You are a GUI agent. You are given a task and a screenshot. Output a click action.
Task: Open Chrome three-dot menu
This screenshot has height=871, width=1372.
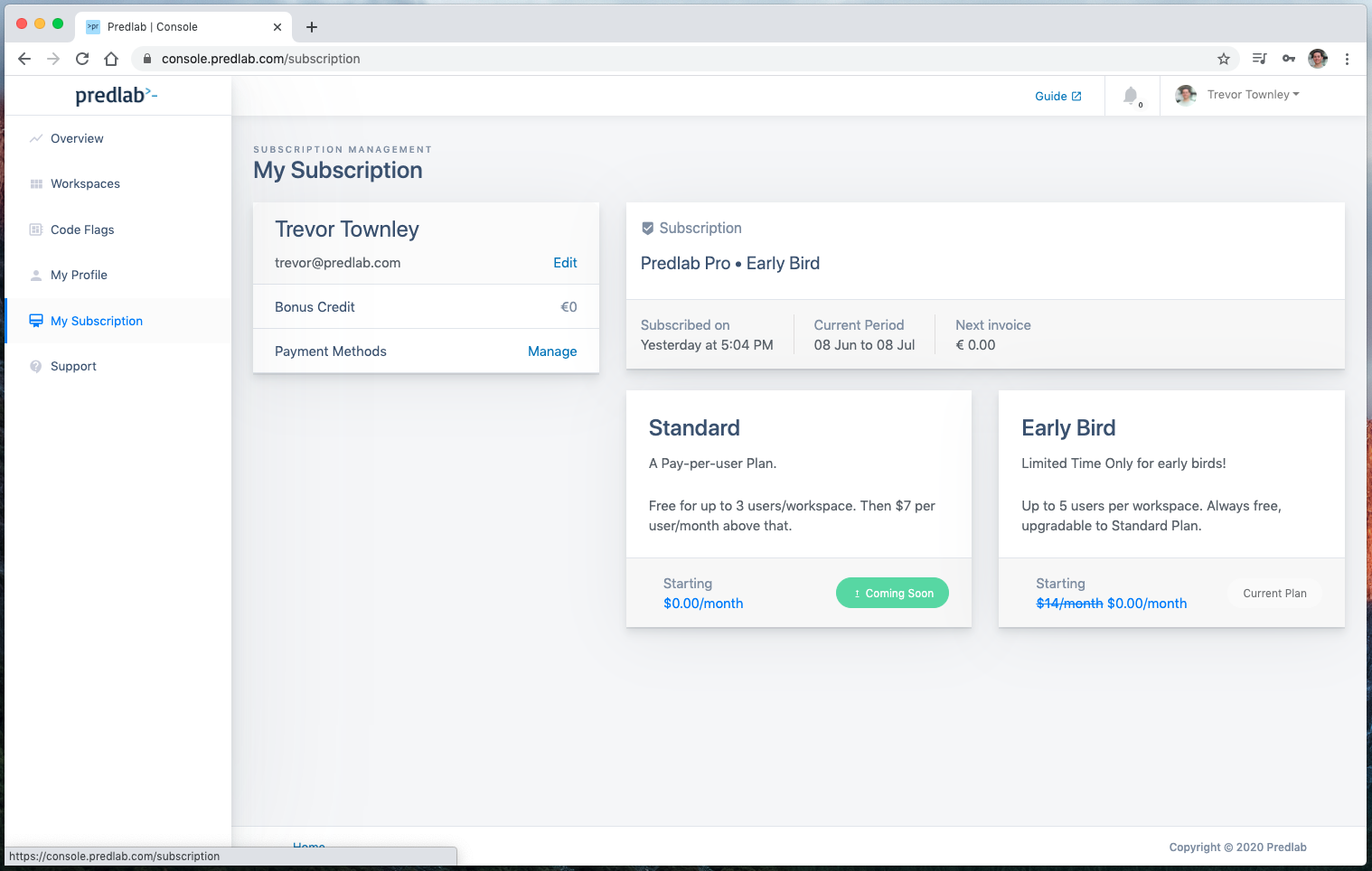[x=1347, y=59]
